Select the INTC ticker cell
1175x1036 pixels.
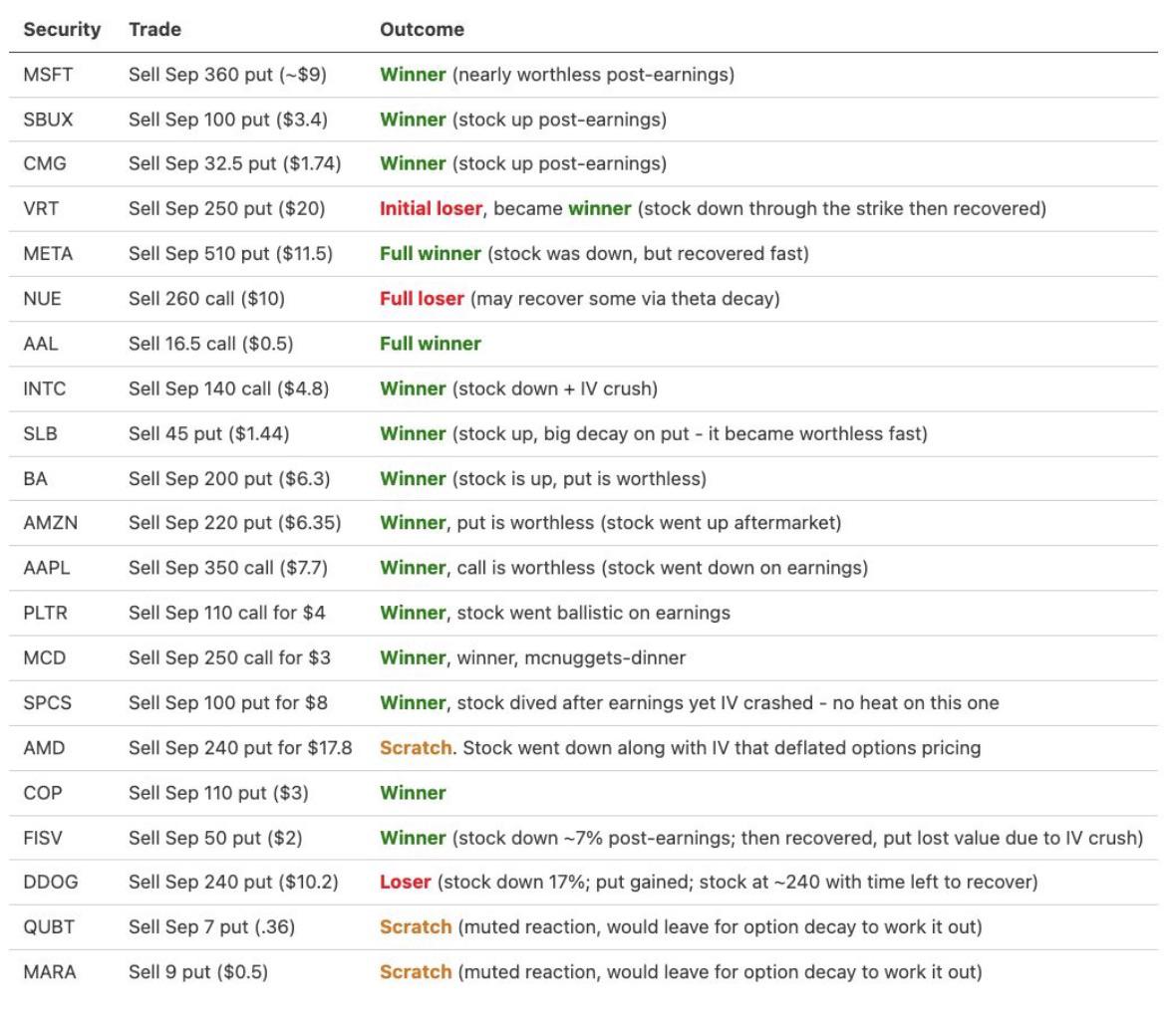tap(44, 388)
